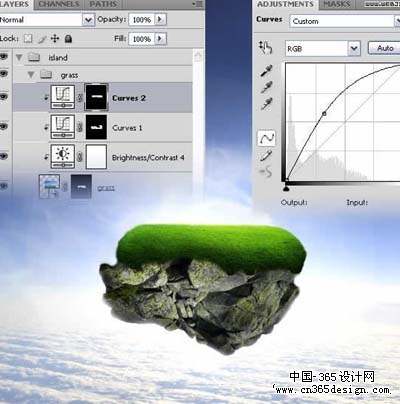
Task: Click the island group folder icon
Action: click(34, 57)
